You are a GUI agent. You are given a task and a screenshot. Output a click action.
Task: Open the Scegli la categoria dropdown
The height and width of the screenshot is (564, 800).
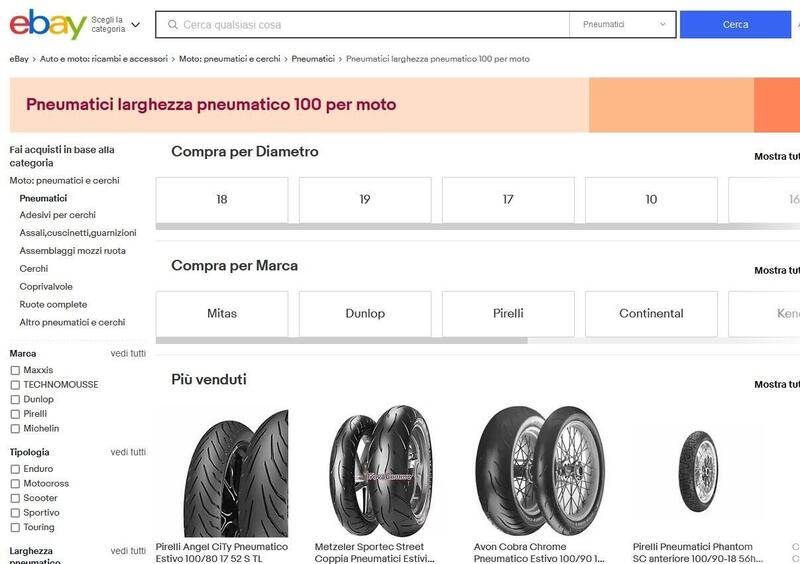point(116,24)
